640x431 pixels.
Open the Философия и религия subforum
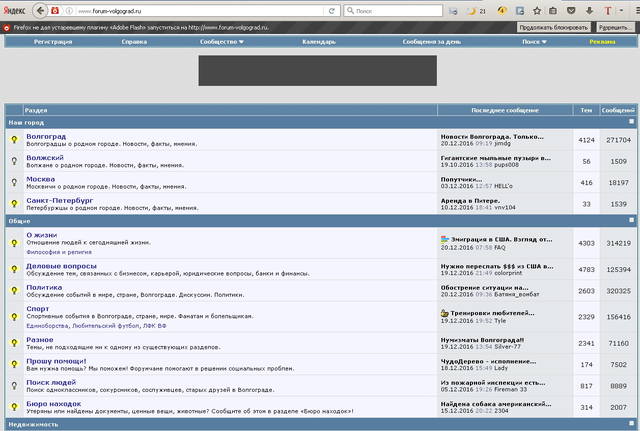tap(59, 252)
